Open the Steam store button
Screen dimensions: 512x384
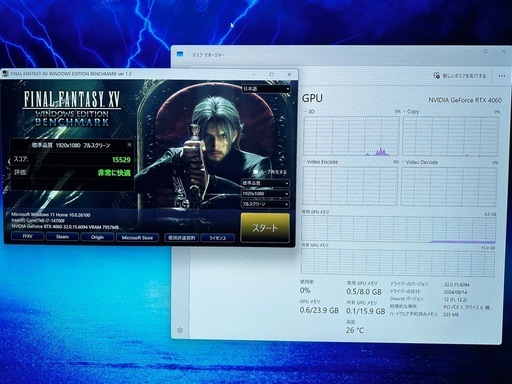click(62, 237)
